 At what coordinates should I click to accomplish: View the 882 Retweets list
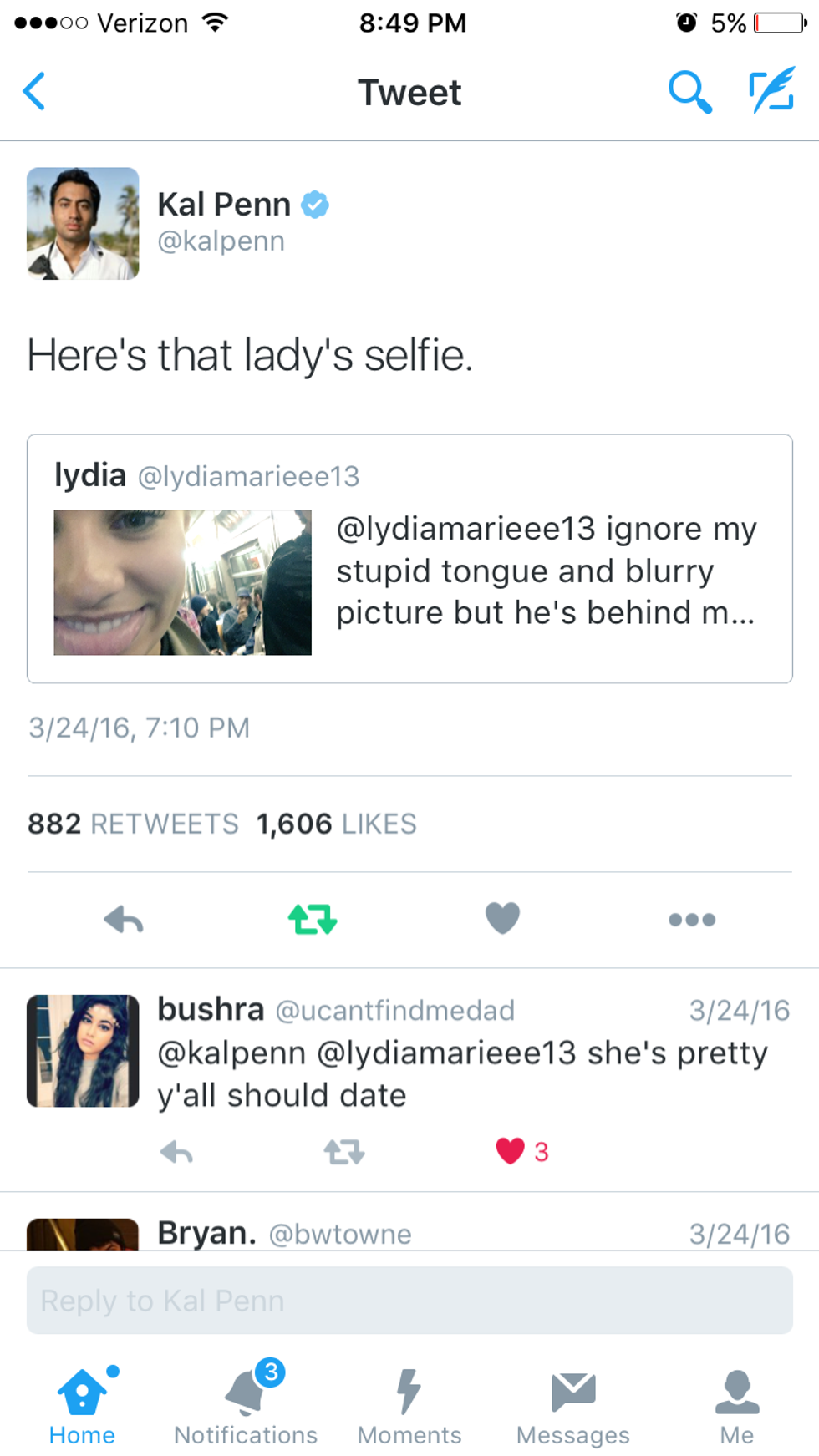click(x=134, y=824)
